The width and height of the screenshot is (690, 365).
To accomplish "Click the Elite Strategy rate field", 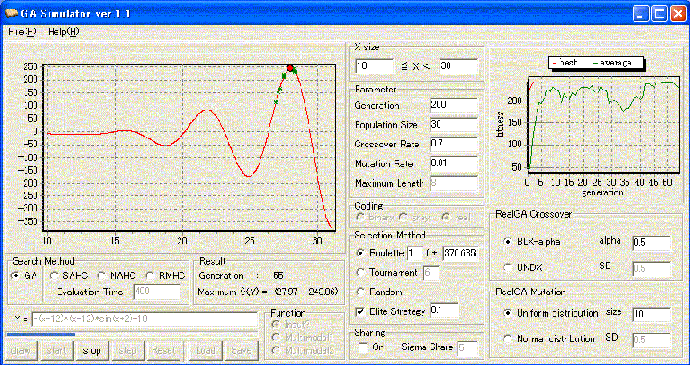I will coord(444,310).
